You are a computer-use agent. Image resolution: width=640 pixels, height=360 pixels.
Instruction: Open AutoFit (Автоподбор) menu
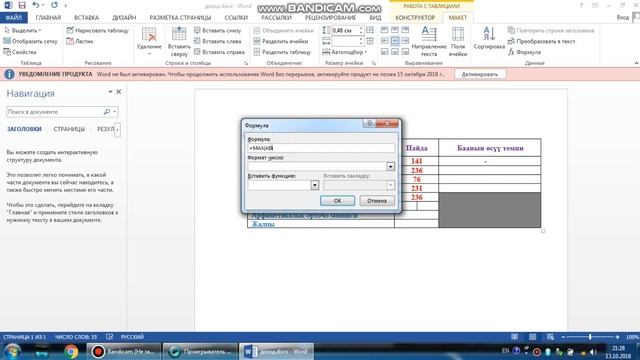[345, 52]
